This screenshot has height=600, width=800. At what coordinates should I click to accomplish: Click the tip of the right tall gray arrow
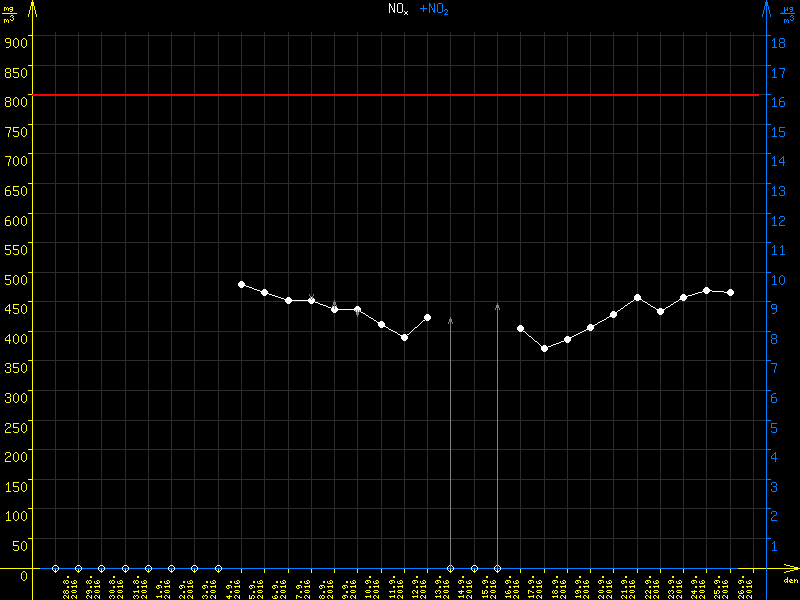(x=497, y=305)
